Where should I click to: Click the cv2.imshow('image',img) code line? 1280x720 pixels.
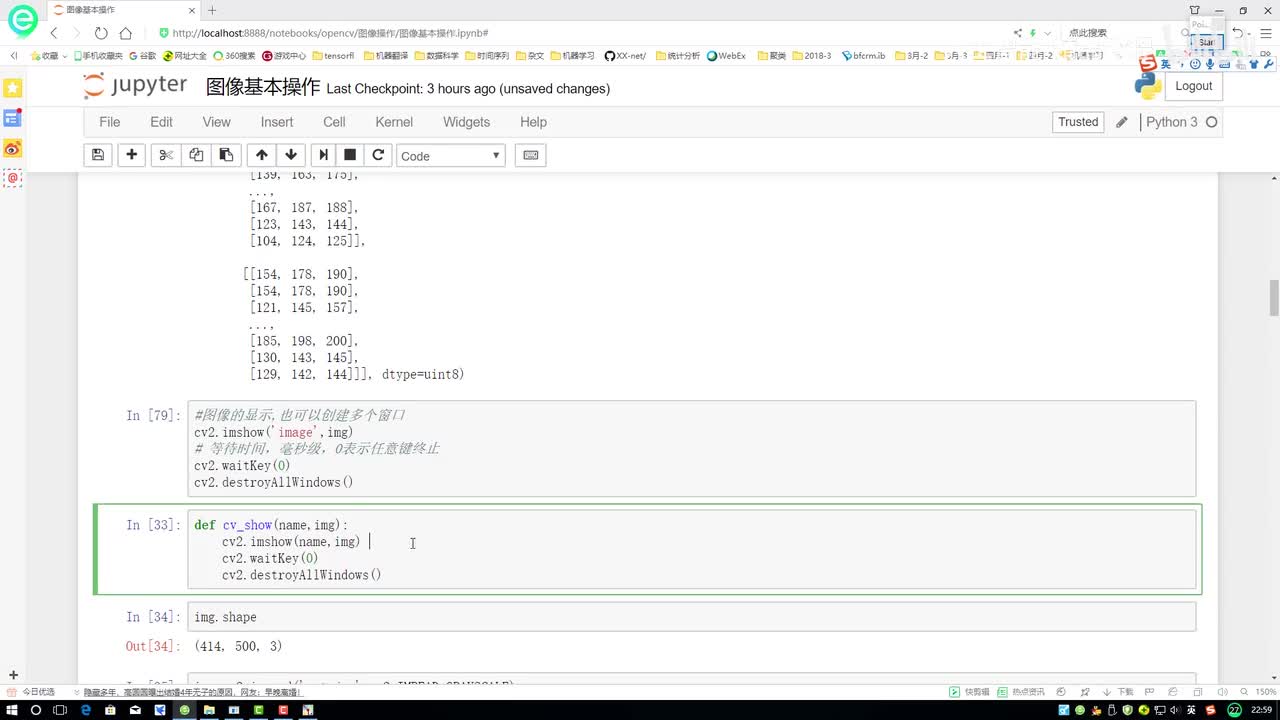(274, 432)
